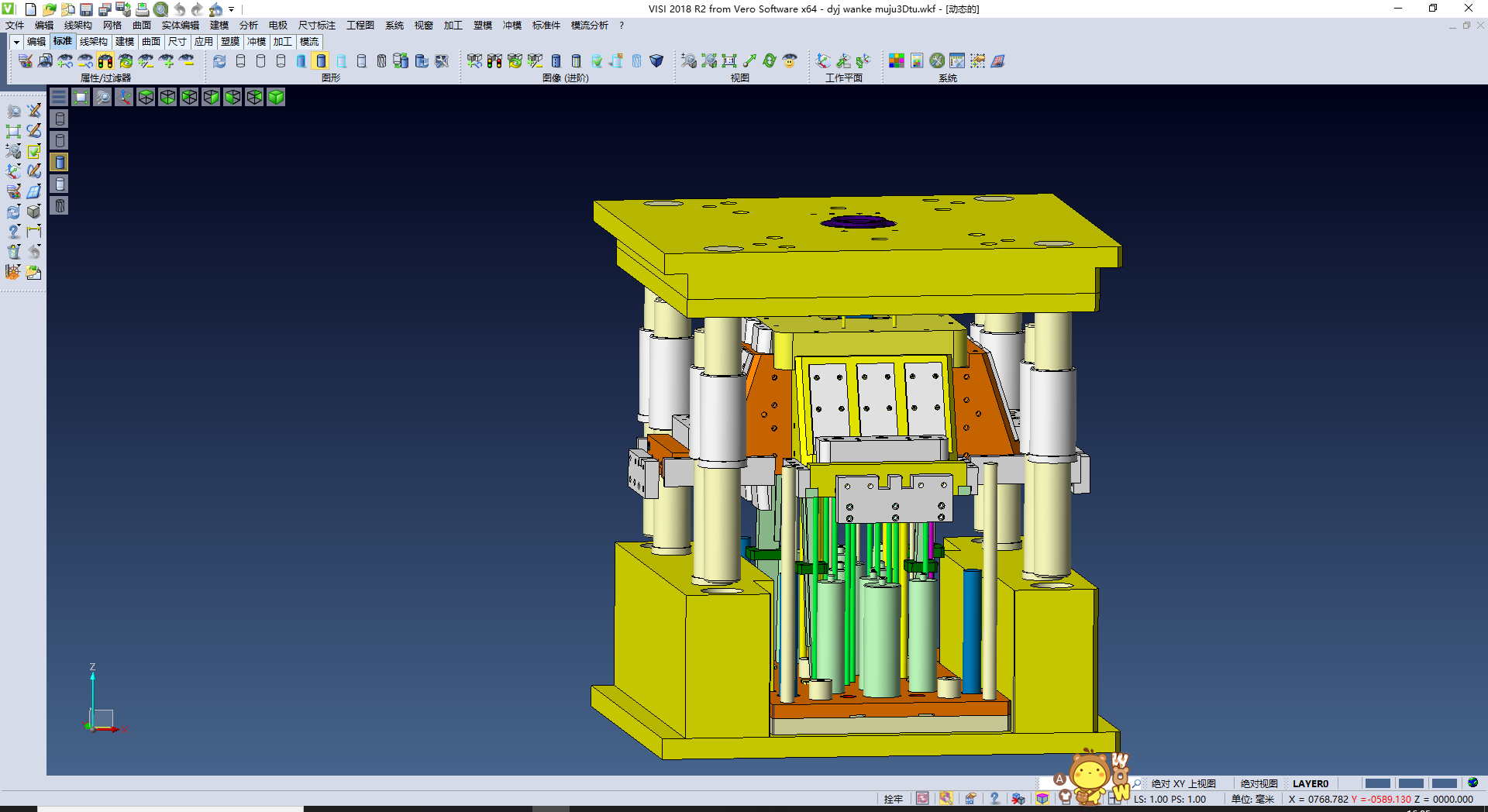Viewport: 1488px width, 812px height.
Task: Click the LAYER0 label in status bar
Action: pos(1310,783)
